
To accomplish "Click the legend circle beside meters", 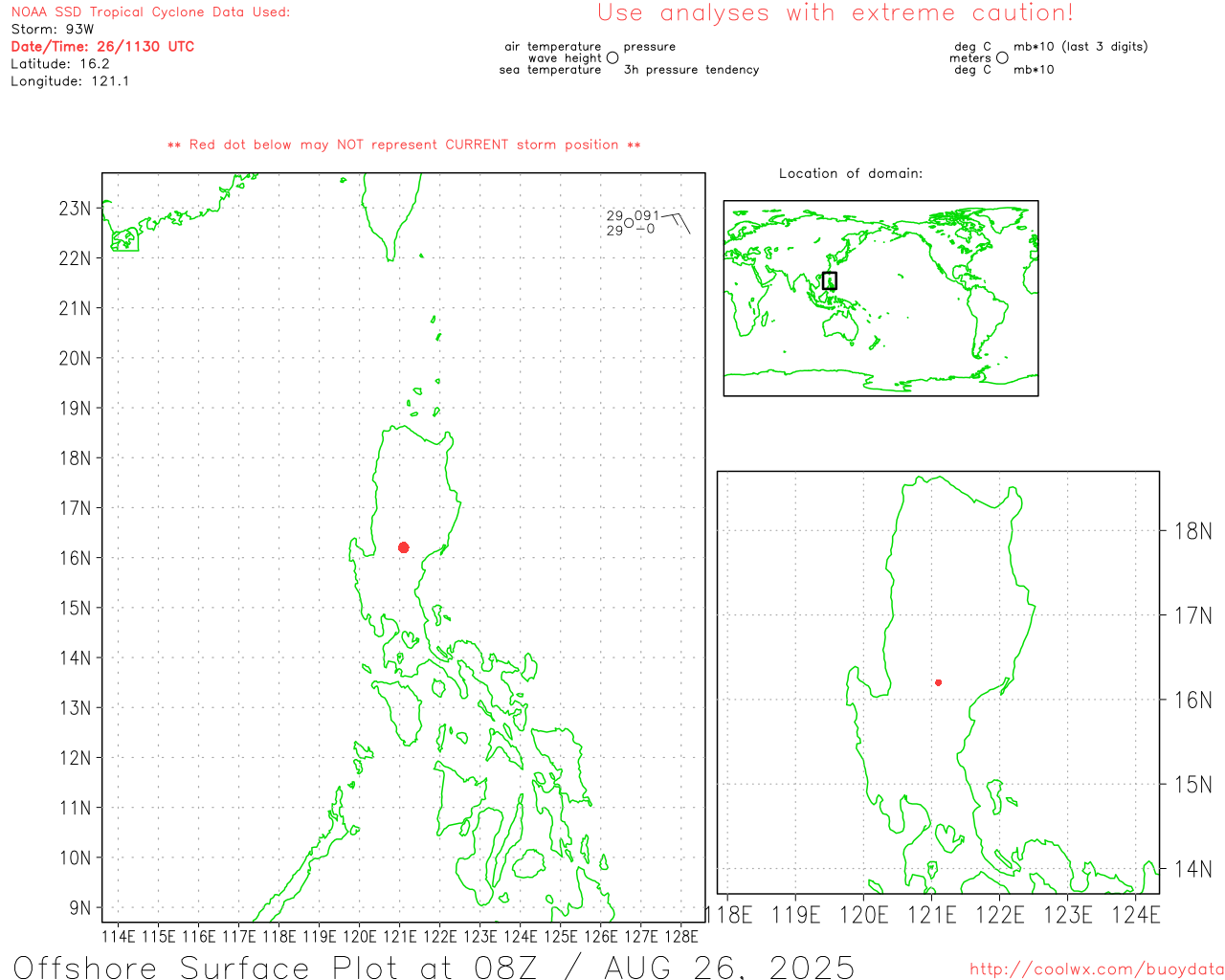I will pos(1002,57).
